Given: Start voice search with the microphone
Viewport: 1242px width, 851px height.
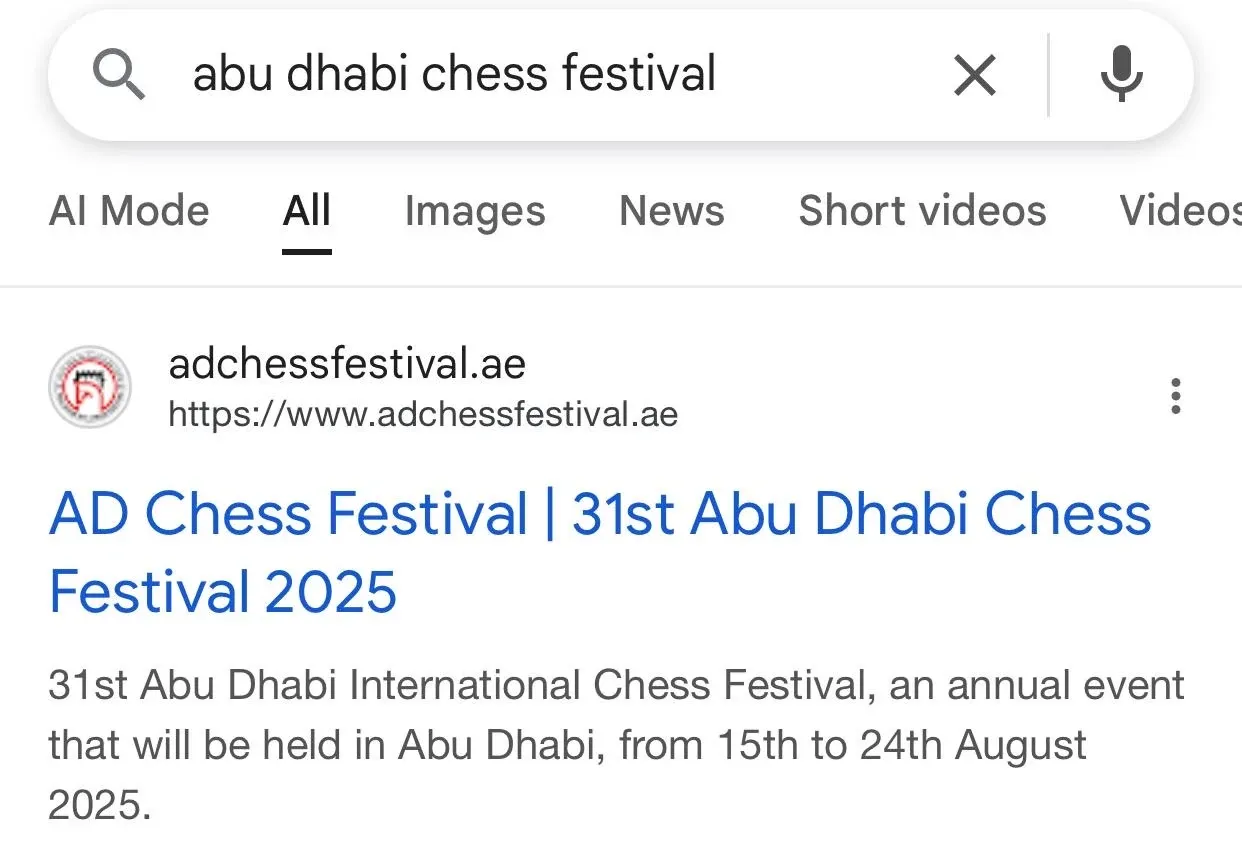Looking at the screenshot, I should coord(1121,75).
